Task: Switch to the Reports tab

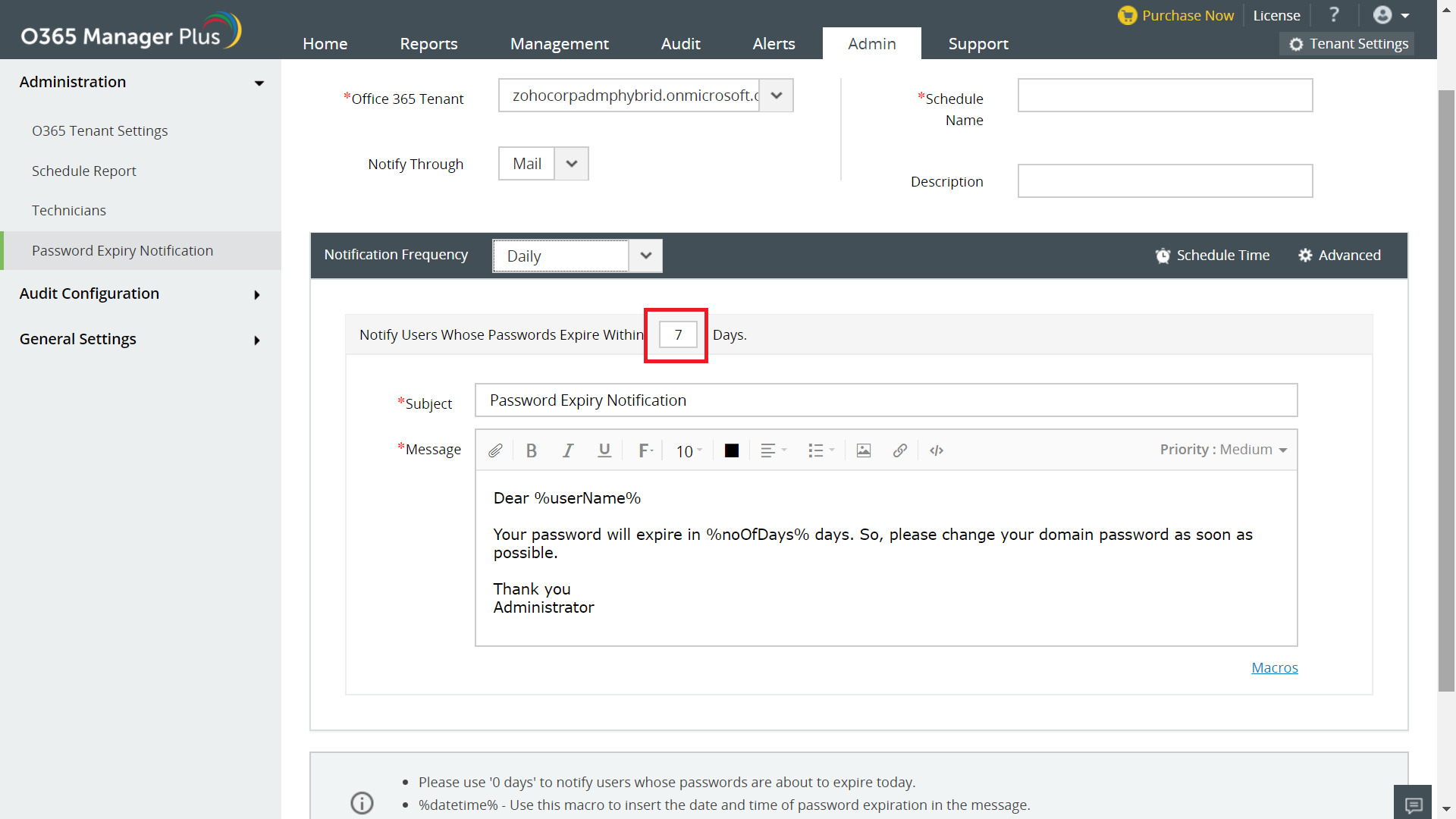Action: (x=428, y=44)
